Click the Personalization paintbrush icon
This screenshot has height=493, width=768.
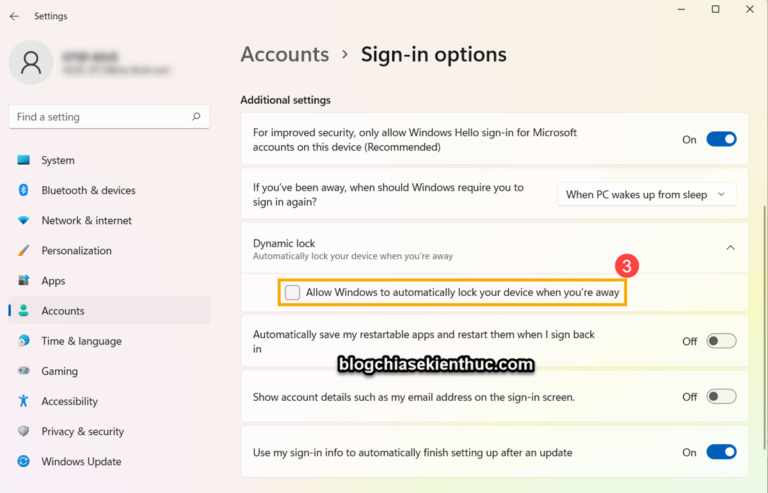pos(23,250)
